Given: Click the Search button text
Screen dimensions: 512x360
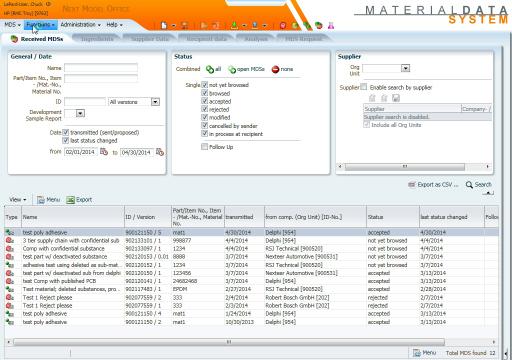Looking at the screenshot, I should (483, 185).
